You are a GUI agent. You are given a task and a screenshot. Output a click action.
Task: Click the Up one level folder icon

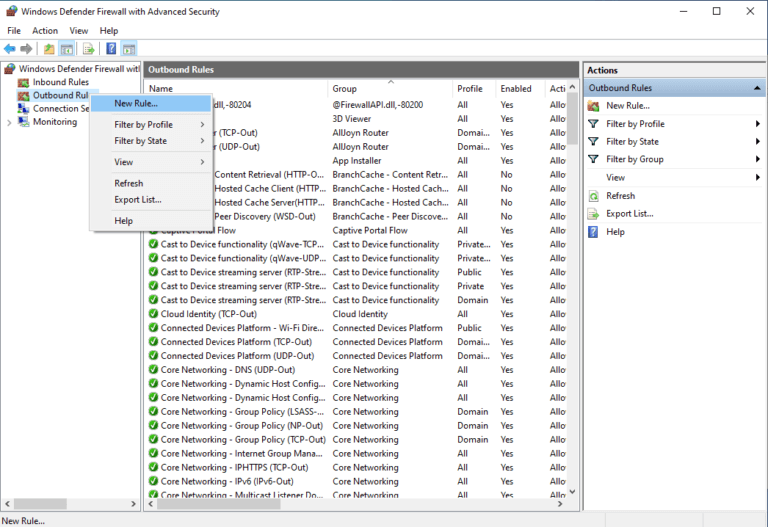[x=49, y=49]
